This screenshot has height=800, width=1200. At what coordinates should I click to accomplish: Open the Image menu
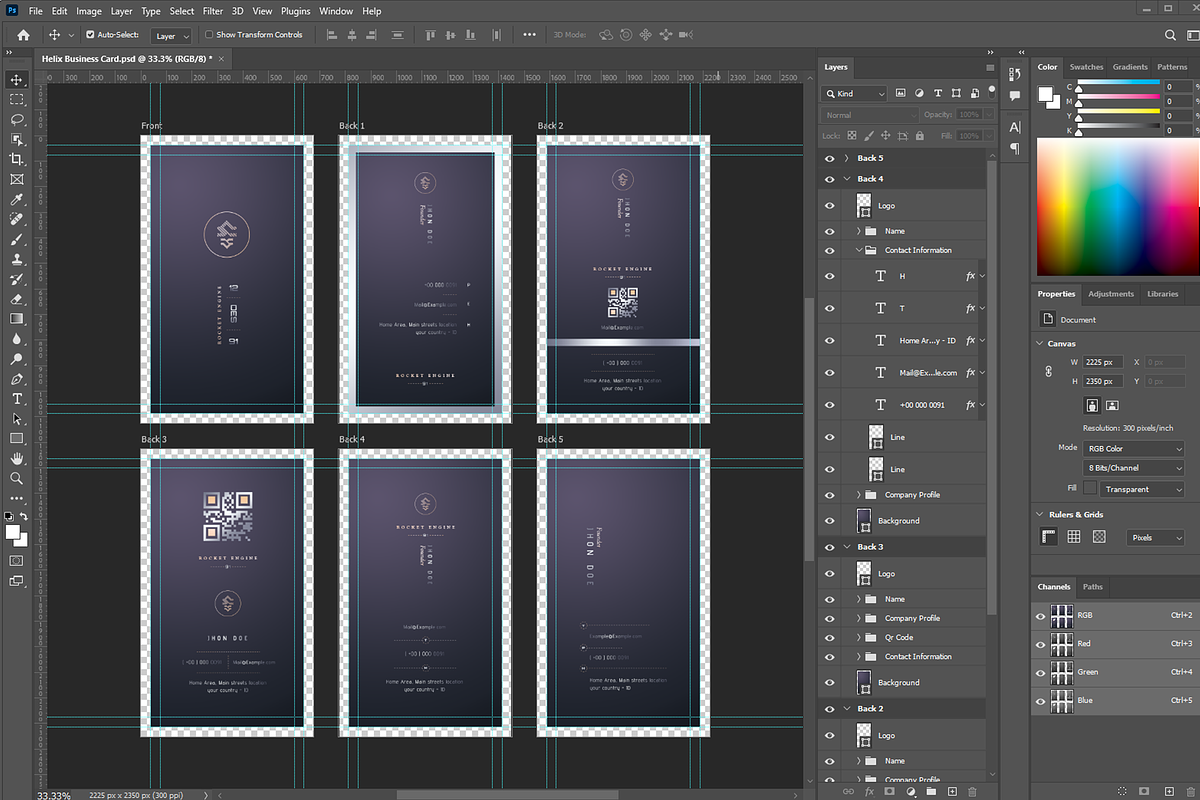[x=89, y=11]
